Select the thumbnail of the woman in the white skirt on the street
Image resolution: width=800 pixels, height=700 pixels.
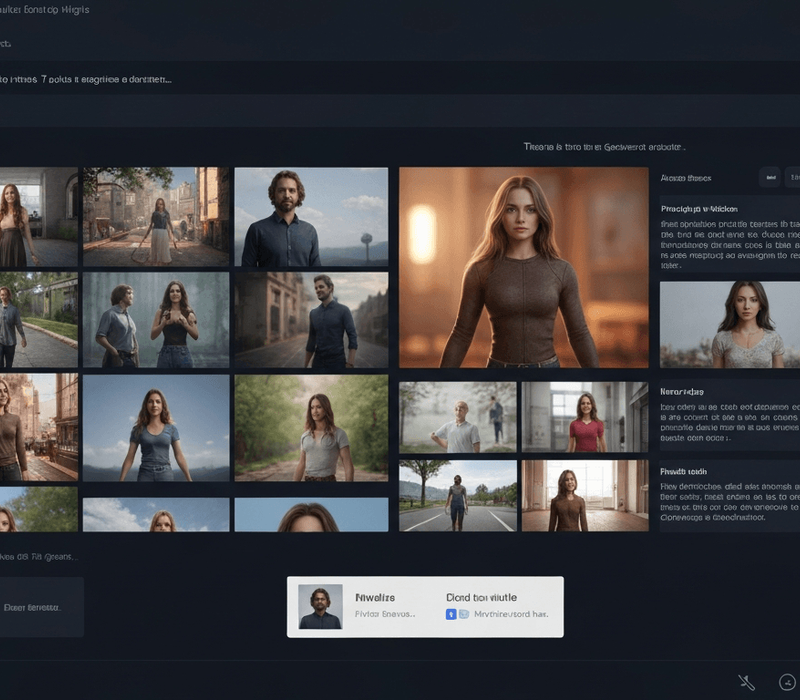tap(156, 216)
